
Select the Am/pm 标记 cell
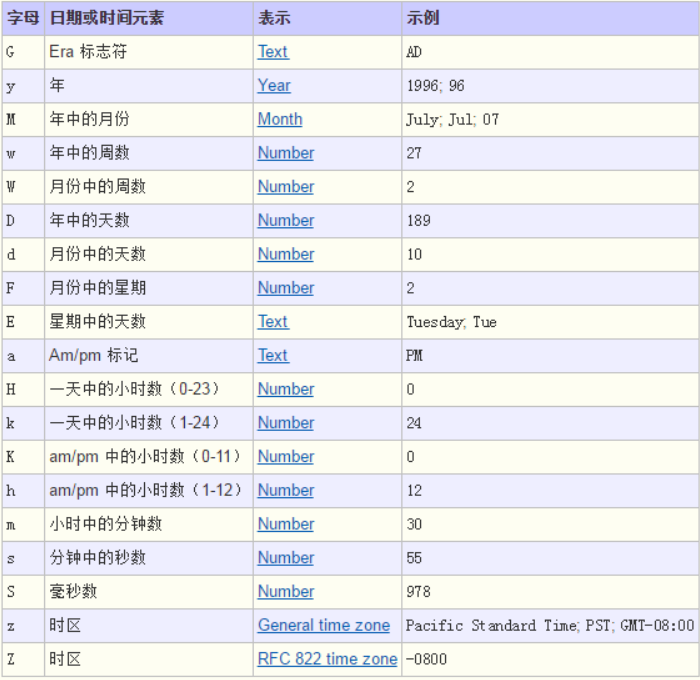click(x=149, y=355)
